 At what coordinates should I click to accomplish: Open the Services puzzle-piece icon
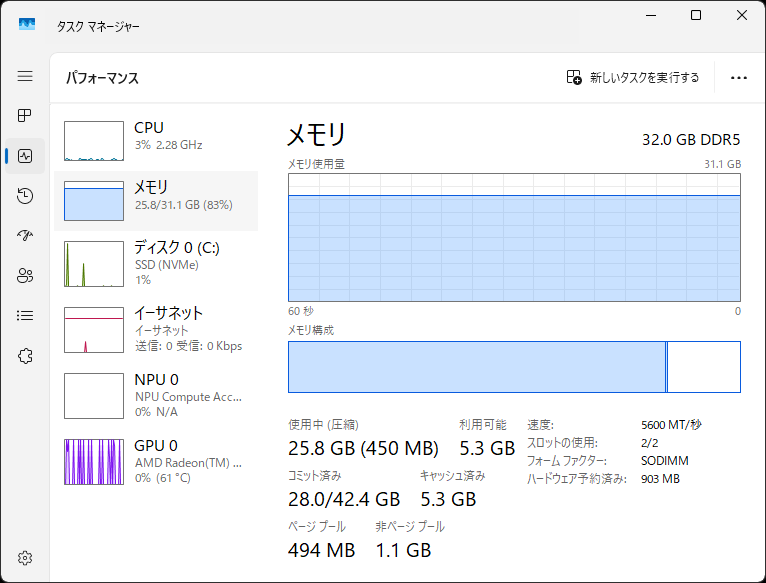coord(25,356)
